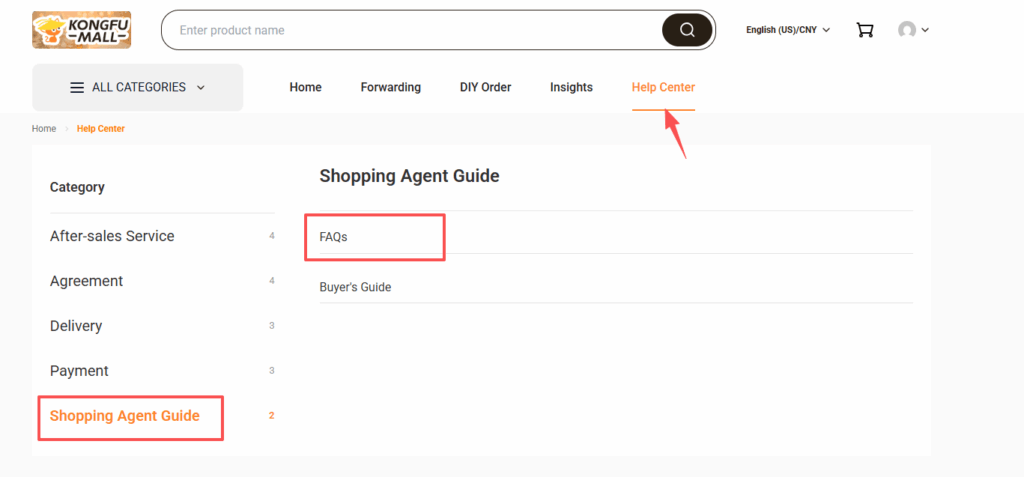Select the DIY Order nav tab
The image size is (1024, 477).
point(485,88)
